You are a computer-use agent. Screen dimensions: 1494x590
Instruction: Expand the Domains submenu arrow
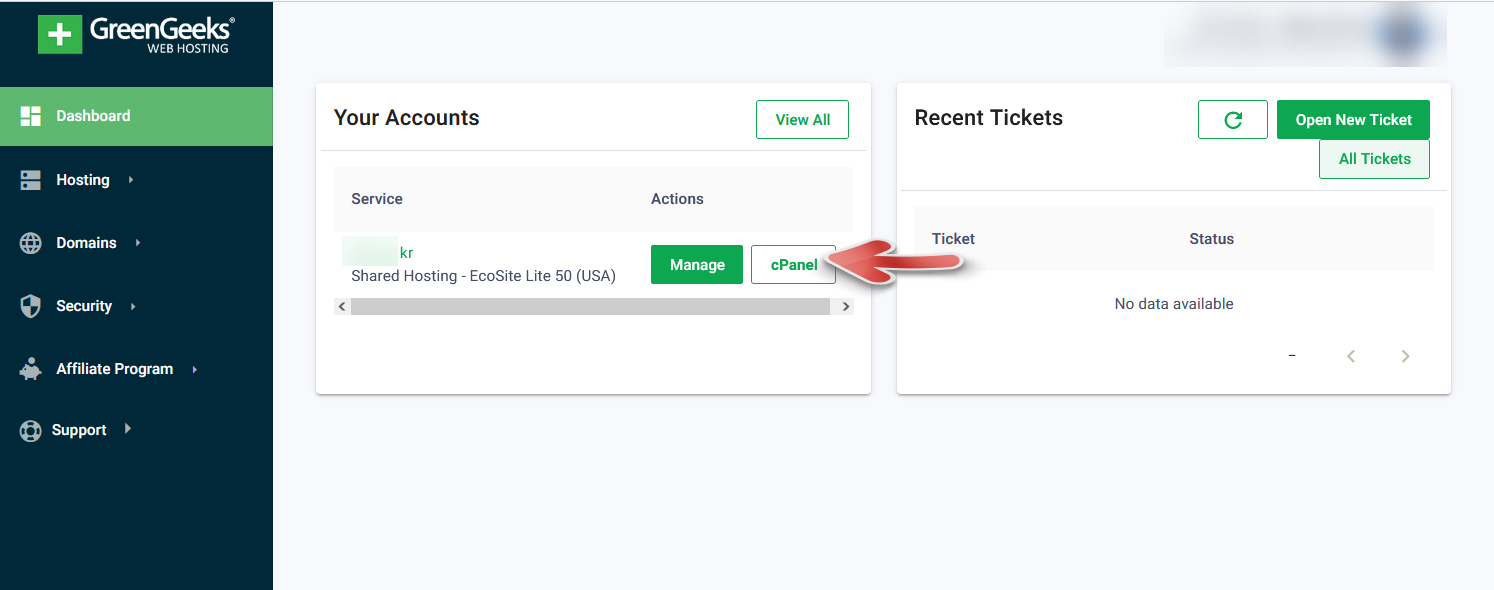(138, 243)
